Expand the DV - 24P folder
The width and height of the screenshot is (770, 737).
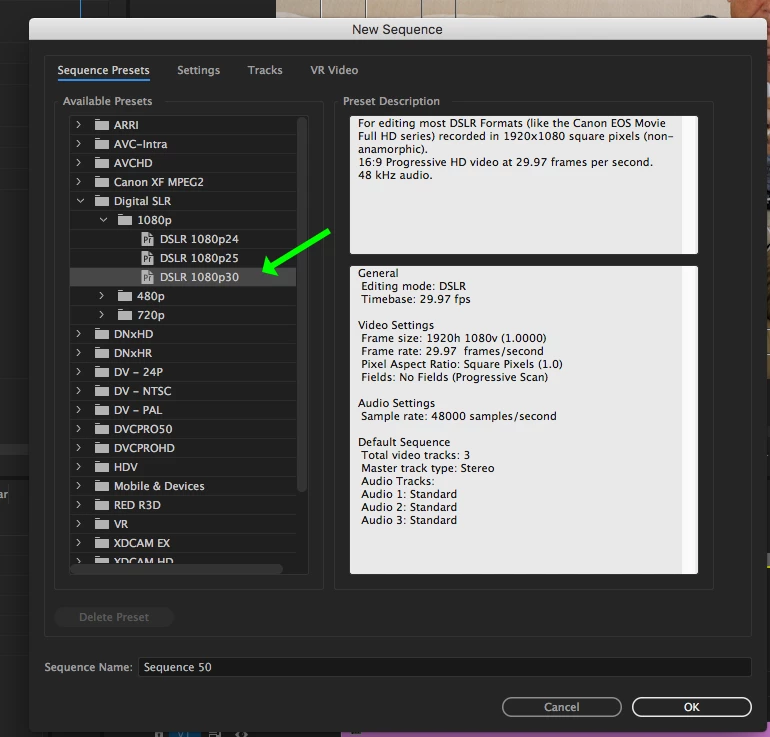pos(79,372)
